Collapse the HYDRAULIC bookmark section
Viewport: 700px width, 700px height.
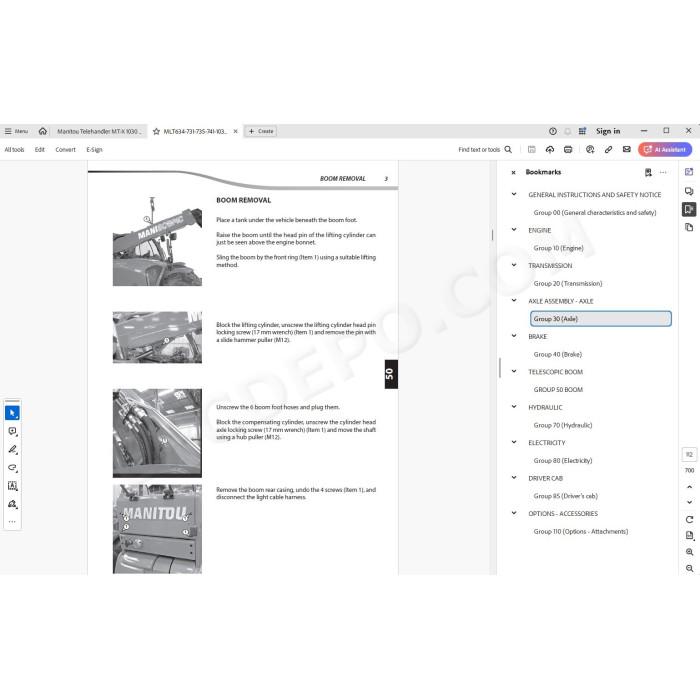[514, 407]
